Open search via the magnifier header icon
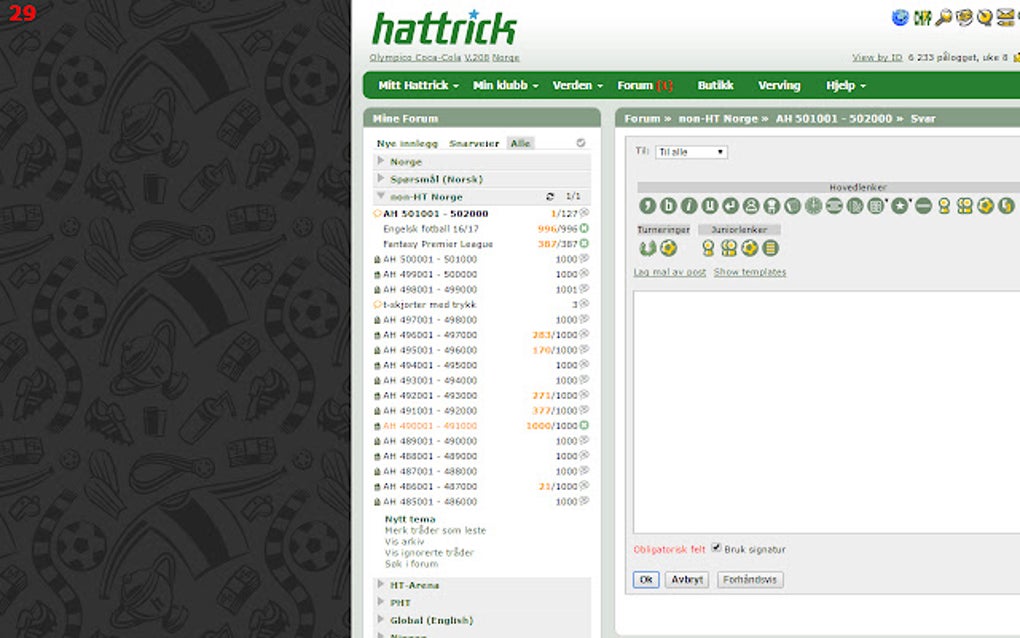The width and height of the screenshot is (1020, 638). coord(943,17)
